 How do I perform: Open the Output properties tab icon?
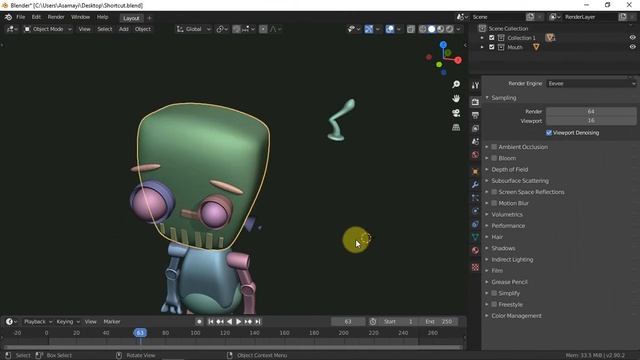tap(475, 116)
